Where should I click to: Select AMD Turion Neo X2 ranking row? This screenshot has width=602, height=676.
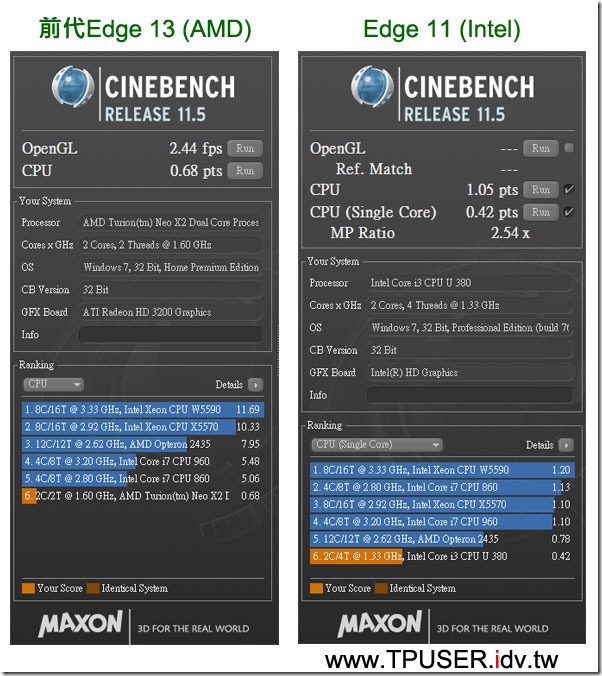pyautogui.click(x=143, y=496)
